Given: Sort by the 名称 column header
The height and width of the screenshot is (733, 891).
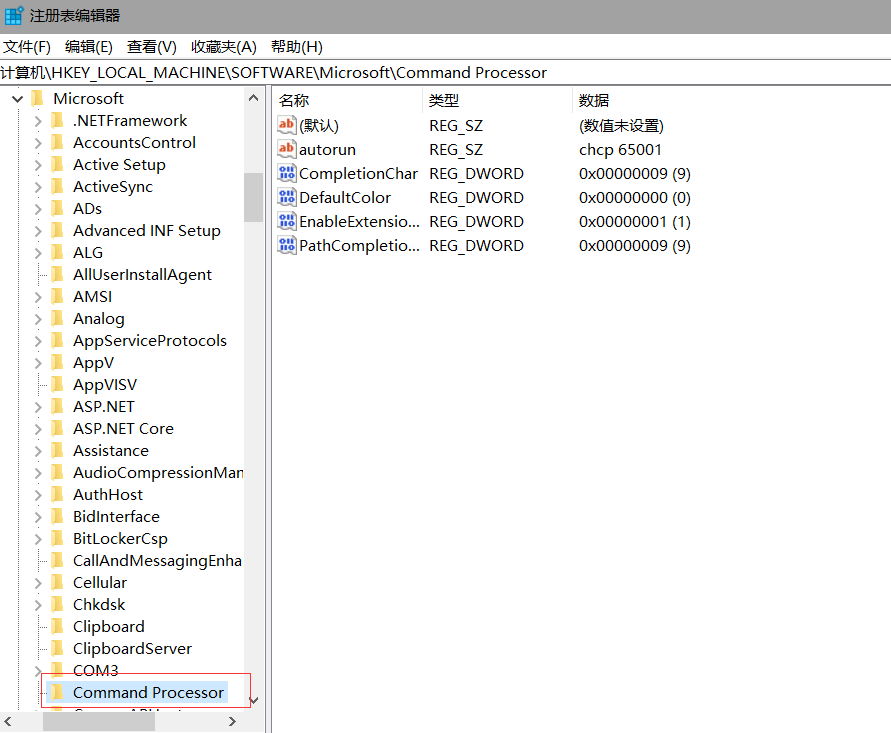Looking at the screenshot, I should click(348, 101).
